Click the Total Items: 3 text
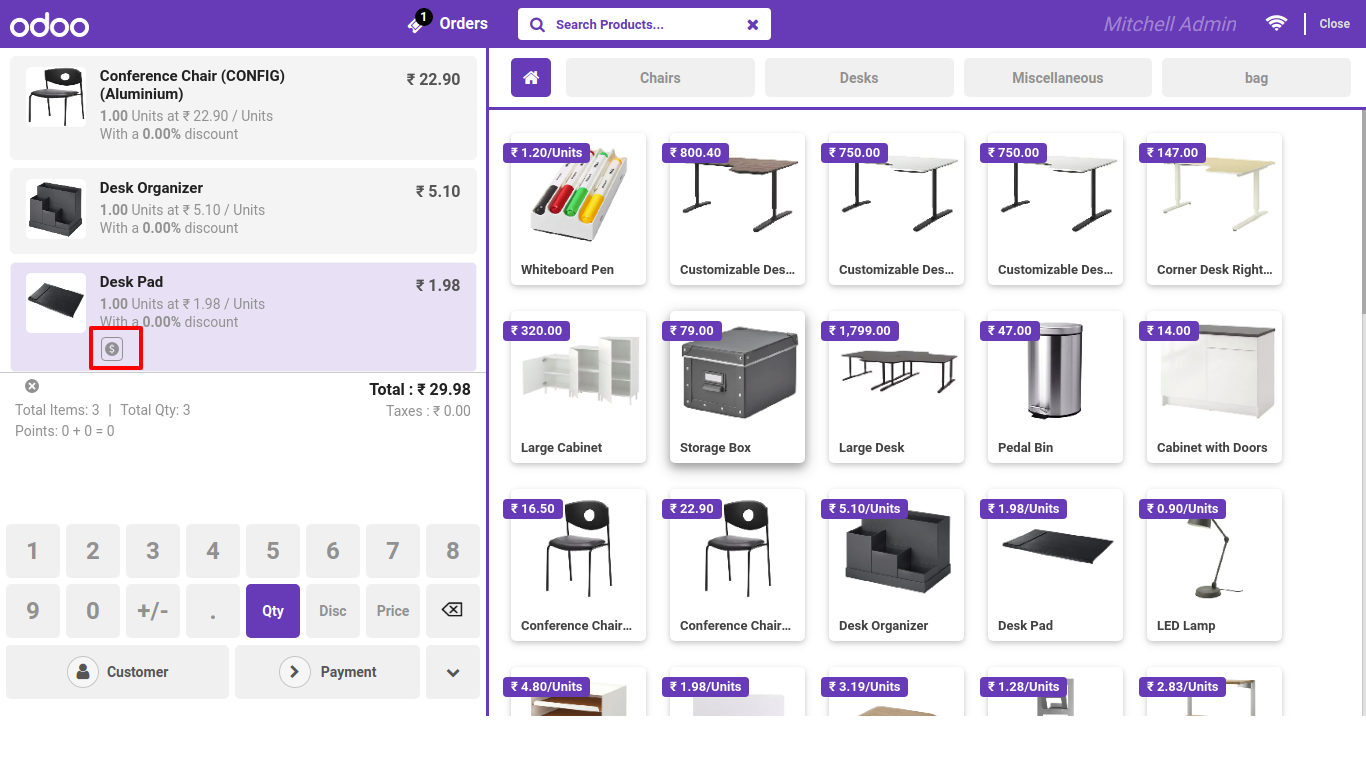The width and height of the screenshot is (1366, 768). coord(57,410)
